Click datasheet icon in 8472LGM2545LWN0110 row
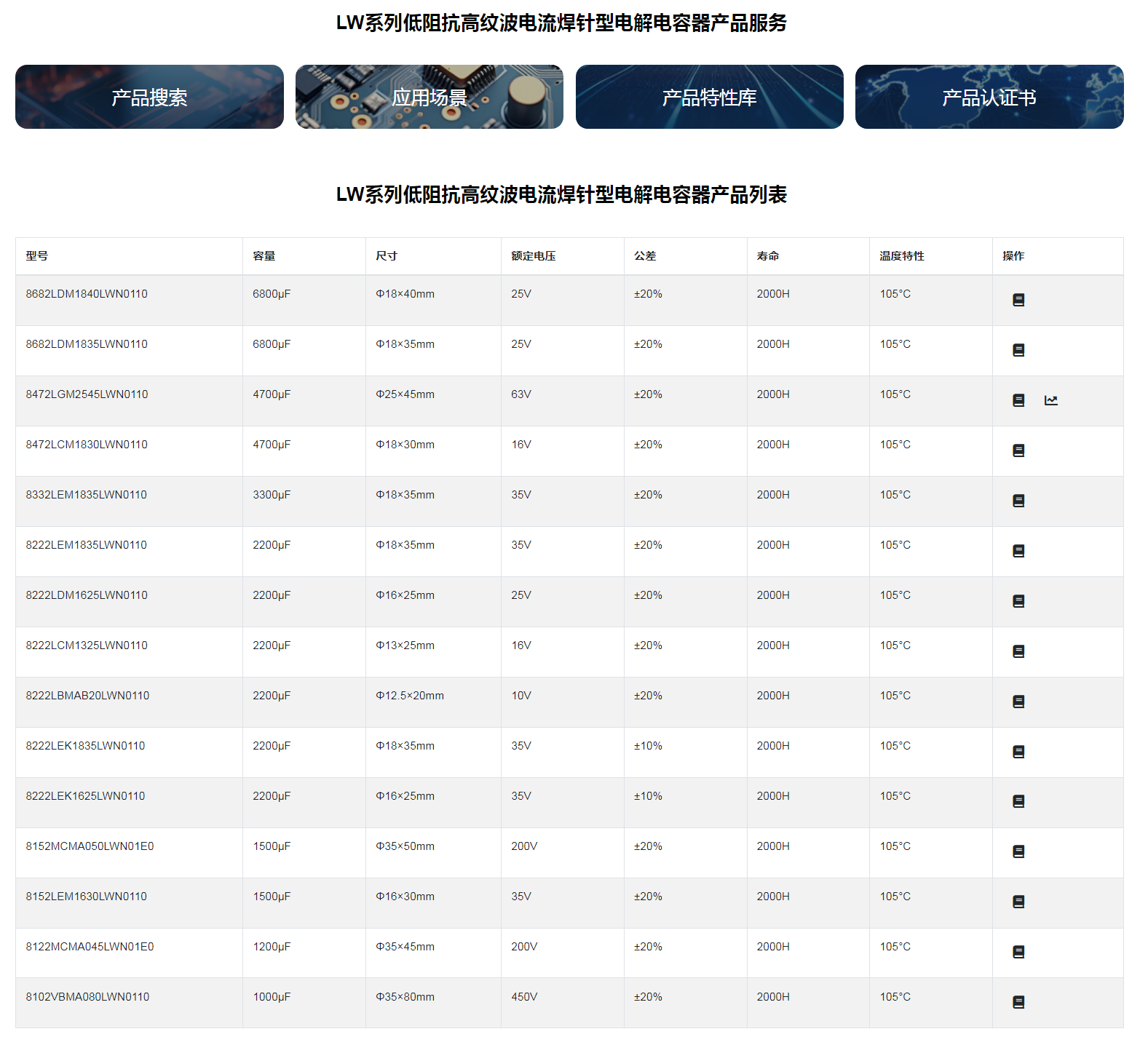Screen dimensions: 1148x1037 pos(1018,400)
